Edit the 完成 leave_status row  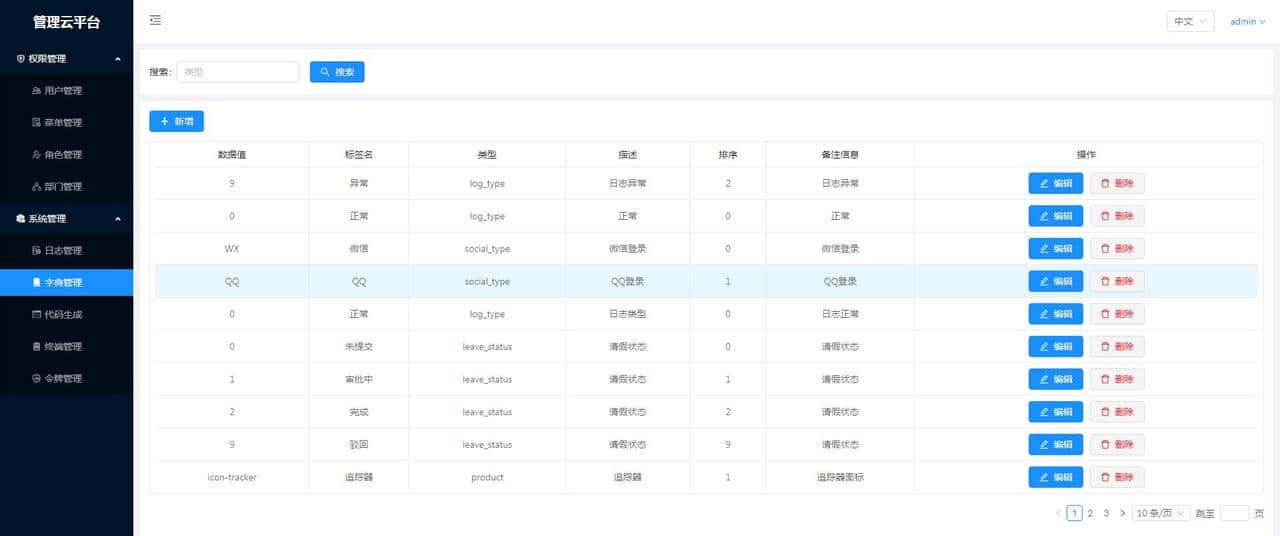(1056, 412)
